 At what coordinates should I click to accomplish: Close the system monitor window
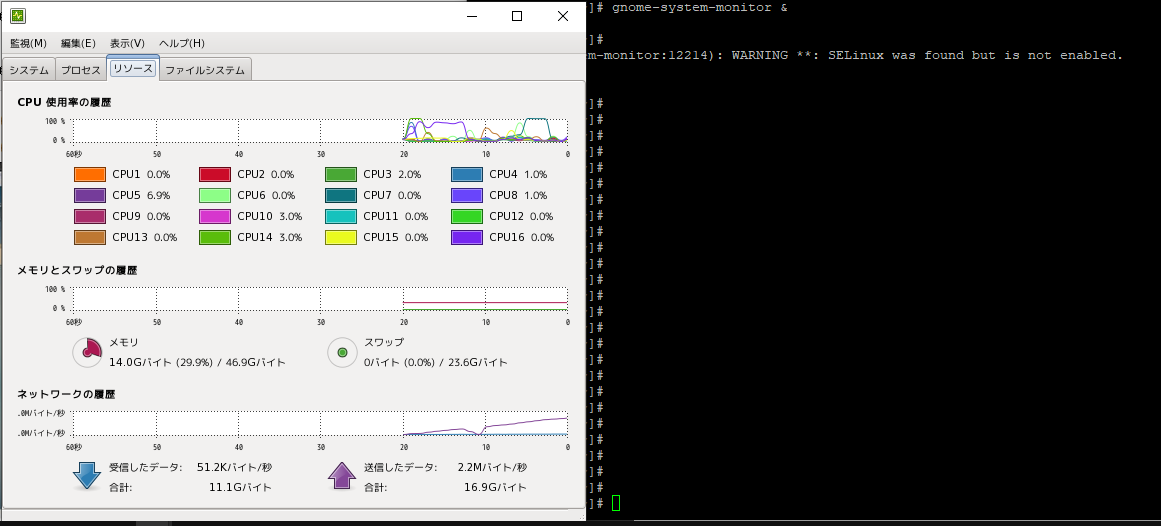coord(563,16)
